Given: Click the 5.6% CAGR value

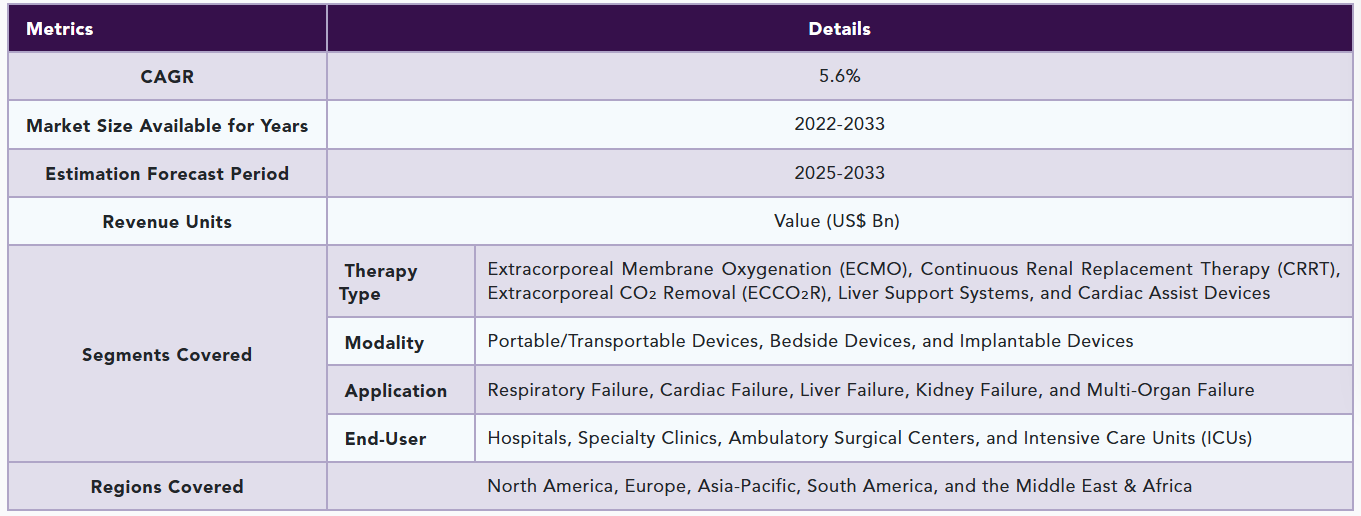Looking at the screenshot, I should (840, 76).
